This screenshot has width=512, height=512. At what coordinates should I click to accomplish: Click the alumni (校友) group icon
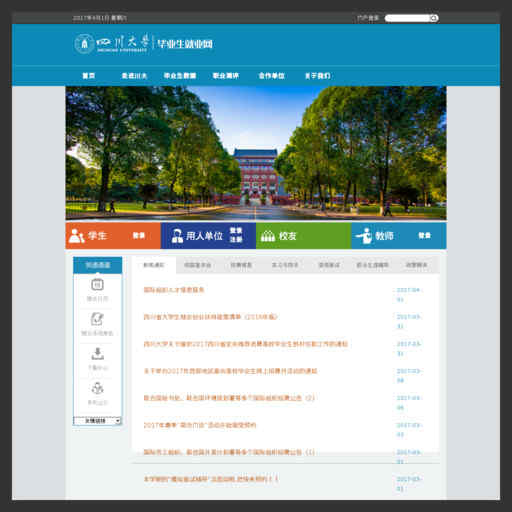coord(267,236)
